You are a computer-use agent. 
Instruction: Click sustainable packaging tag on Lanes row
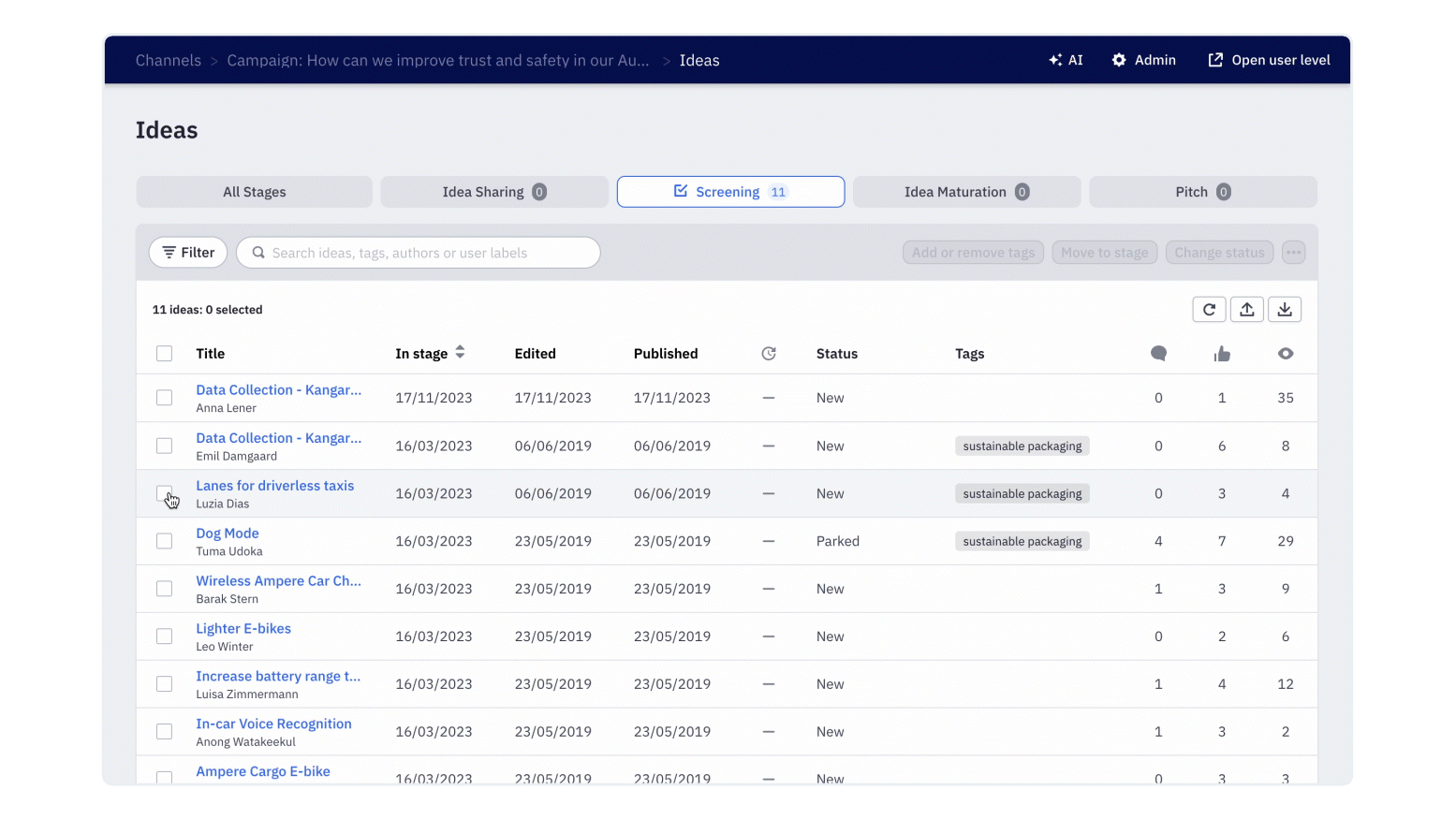[x=1022, y=494]
